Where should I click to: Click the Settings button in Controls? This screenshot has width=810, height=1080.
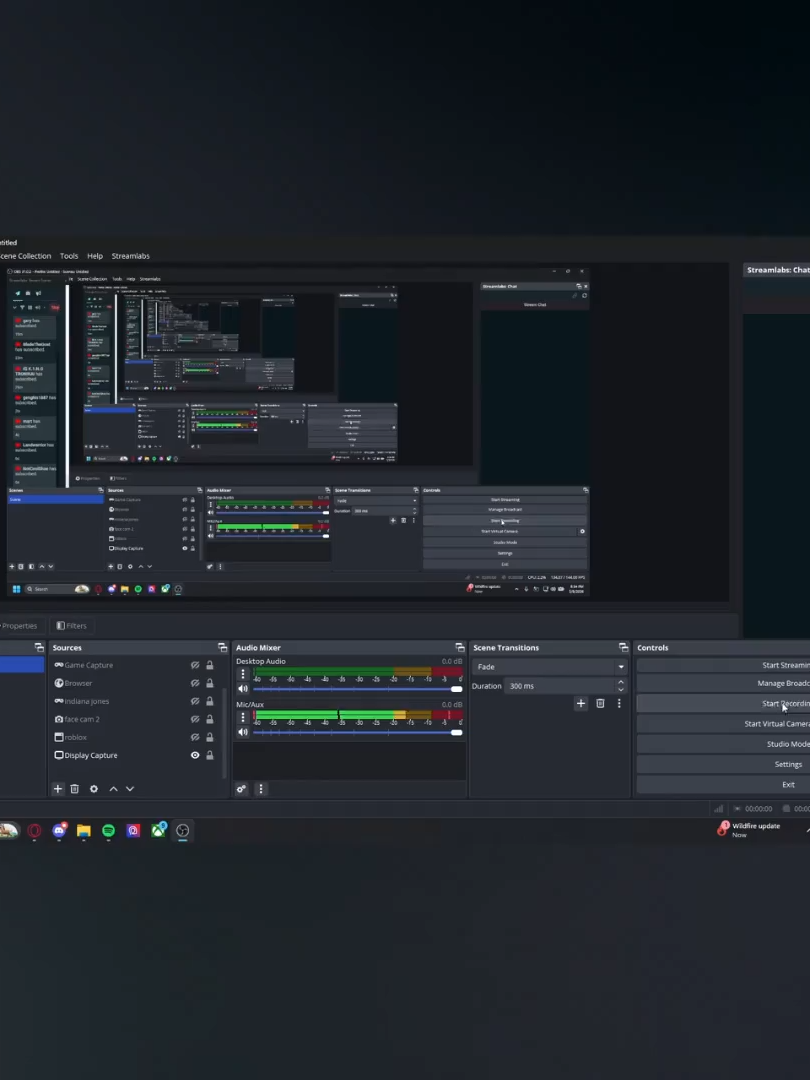723,764
